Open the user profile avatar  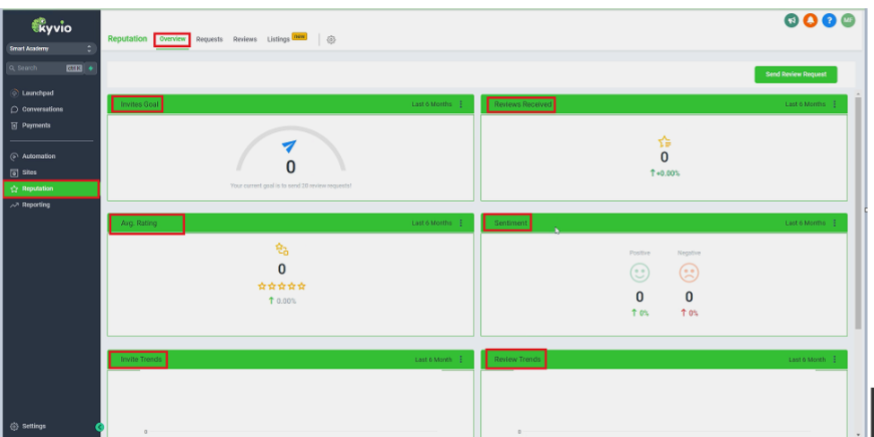click(848, 20)
